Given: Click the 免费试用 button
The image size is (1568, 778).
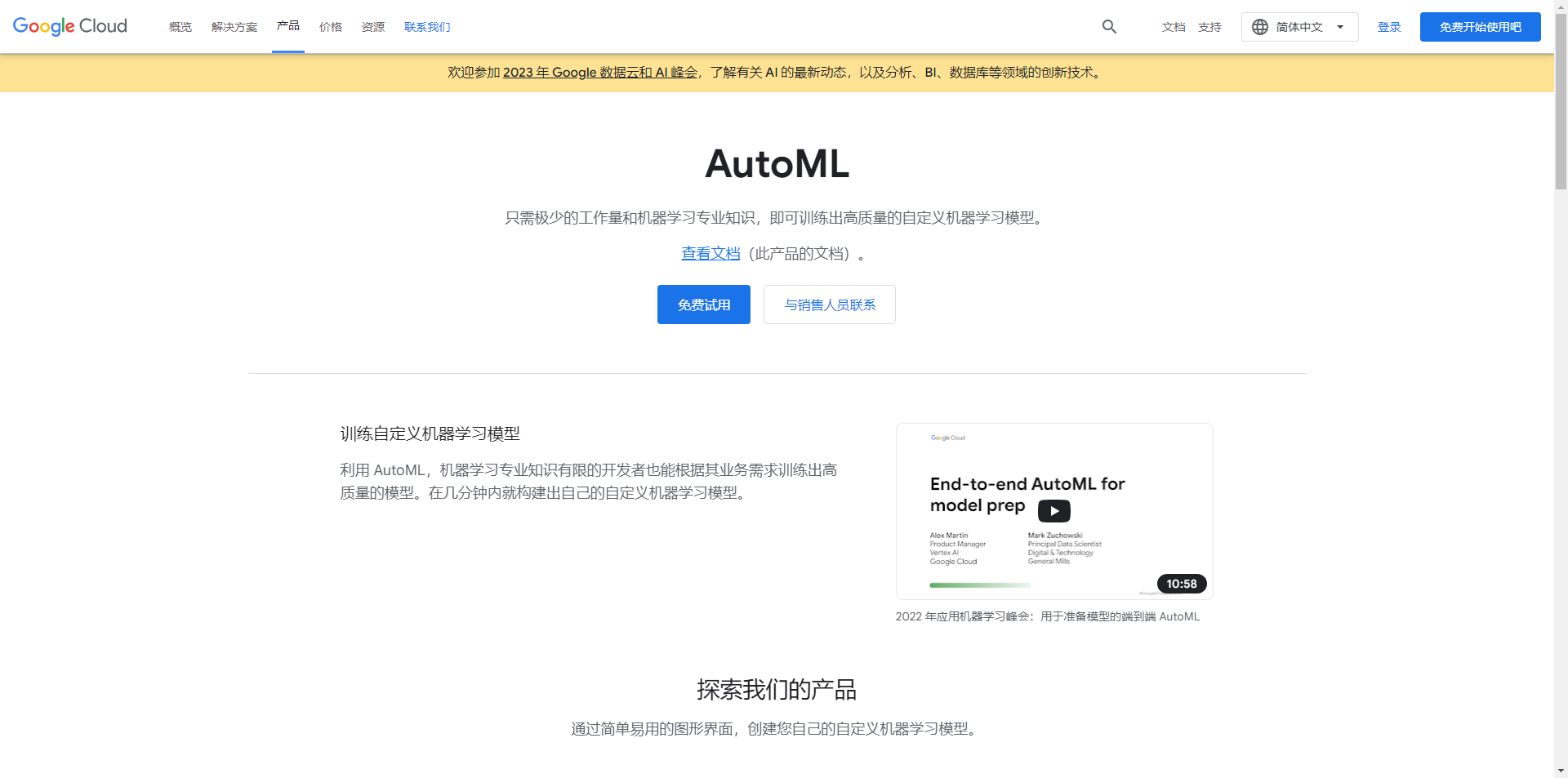Looking at the screenshot, I should [x=704, y=305].
